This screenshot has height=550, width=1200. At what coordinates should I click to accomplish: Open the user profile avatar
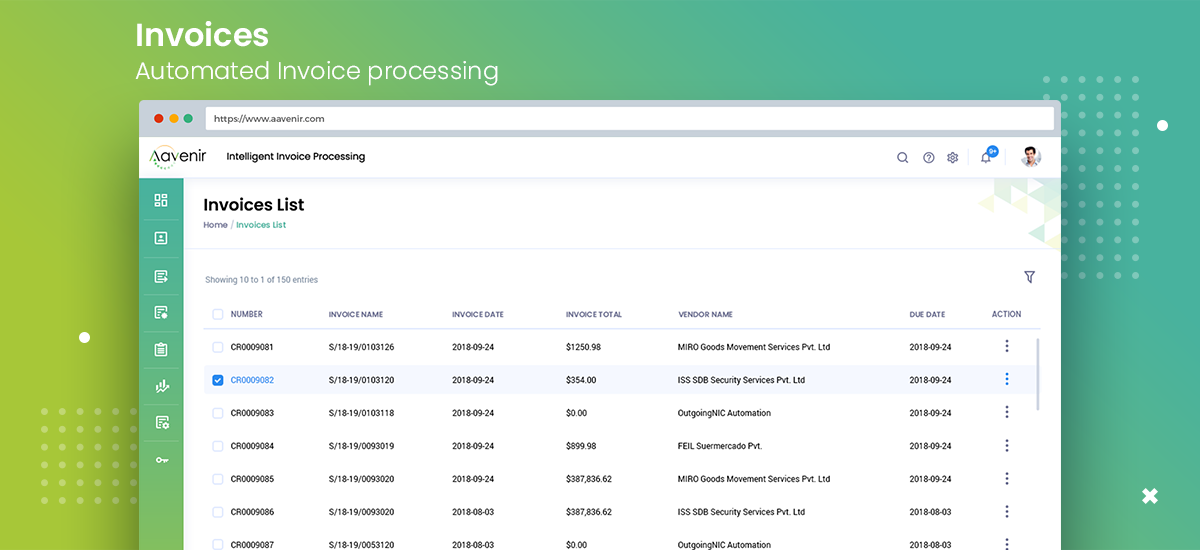1031,157
